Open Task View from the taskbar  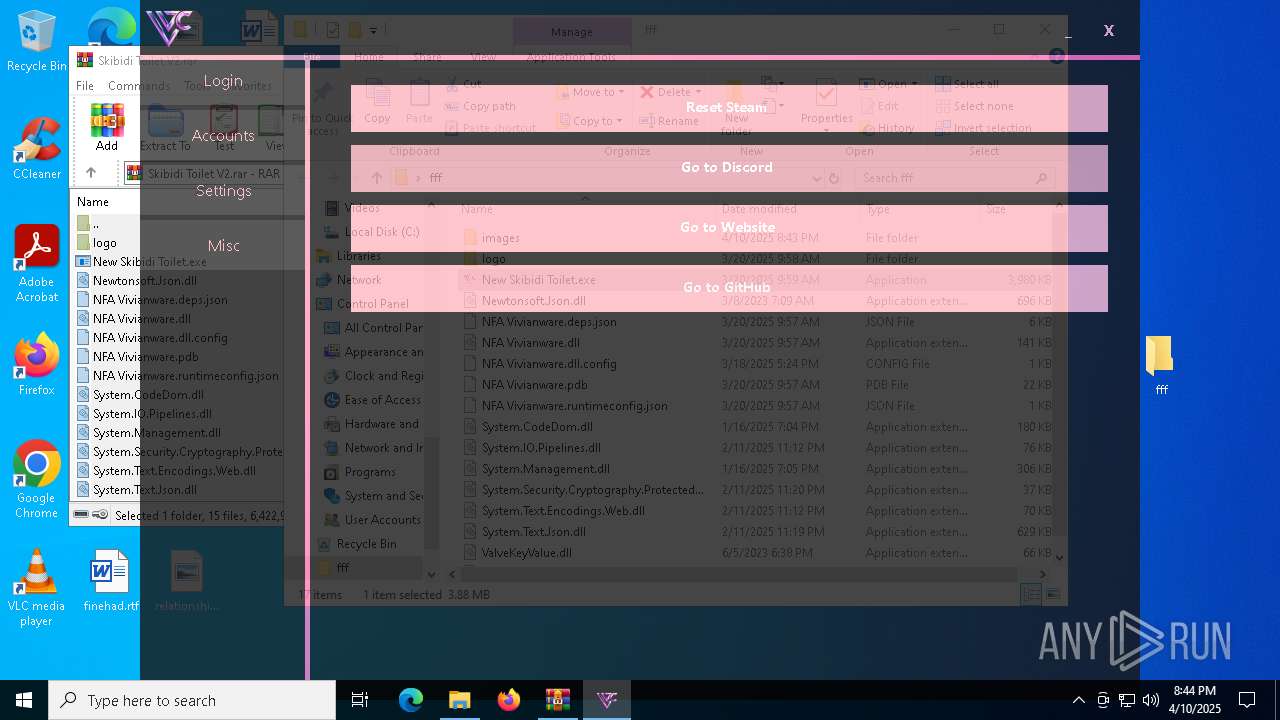click(360, 700)
